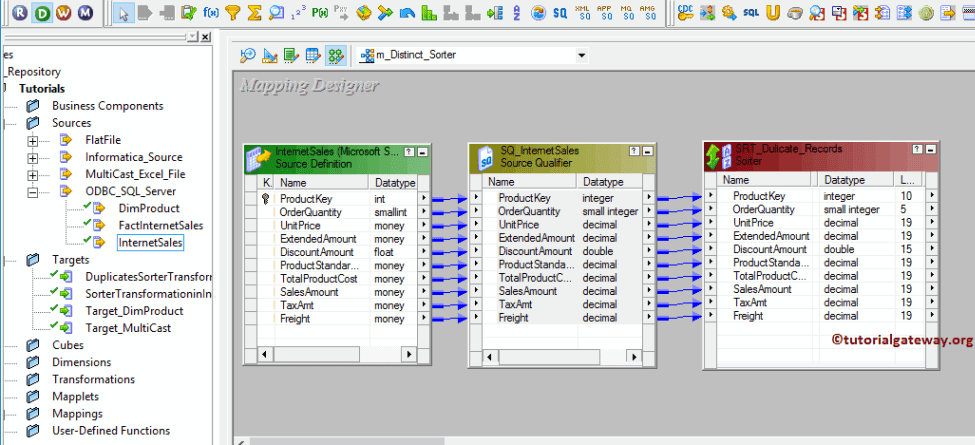
Task: Add APP Source Qualifier icon
Action: [x=605, y=12]
